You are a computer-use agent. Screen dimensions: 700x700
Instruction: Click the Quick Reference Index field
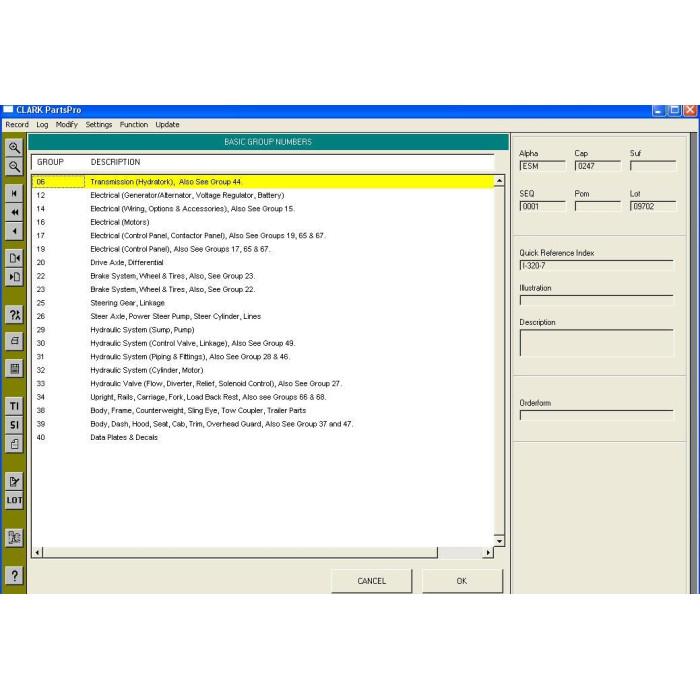(597, 266)
